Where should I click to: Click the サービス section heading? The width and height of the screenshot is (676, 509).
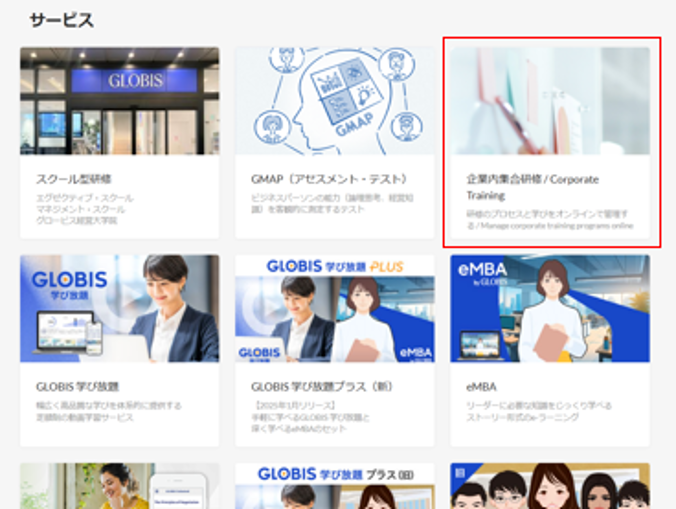coord(62,20)
